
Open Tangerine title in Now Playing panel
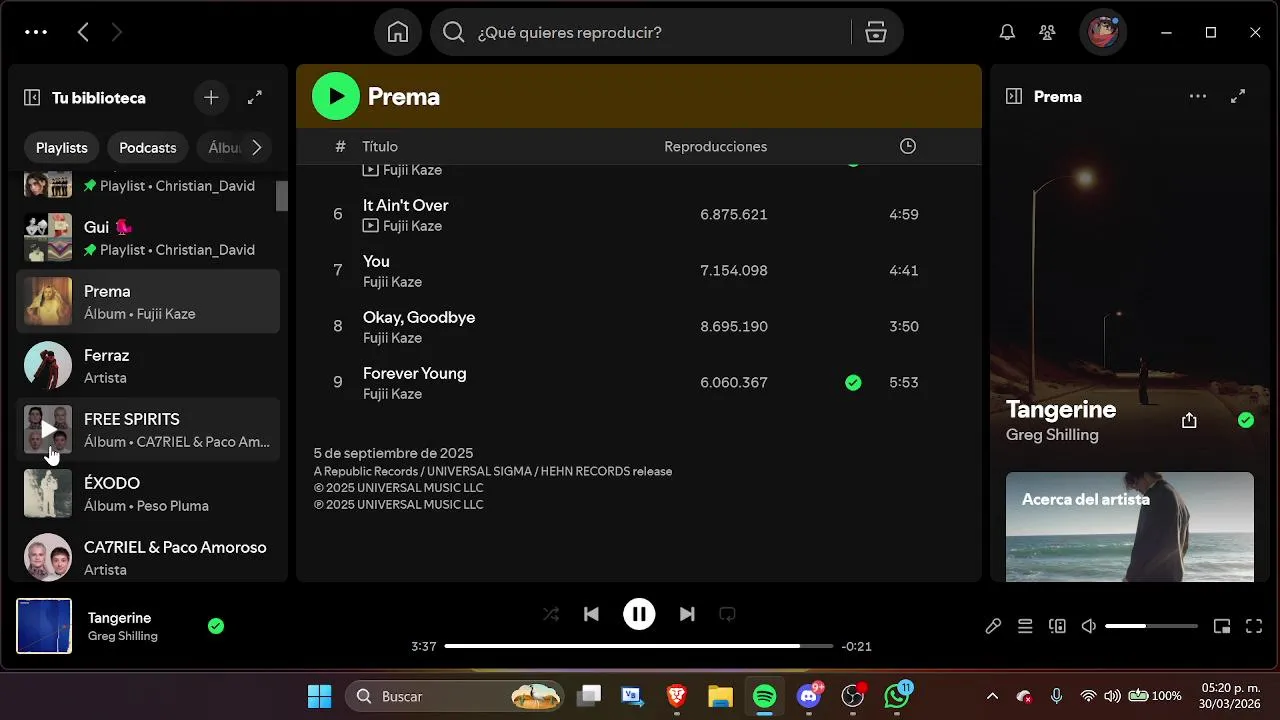coord(1061,409)
